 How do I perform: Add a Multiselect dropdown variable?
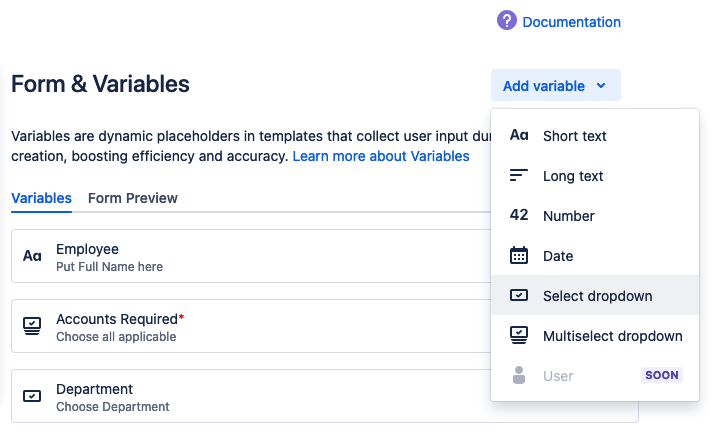(x=612, y=336)
